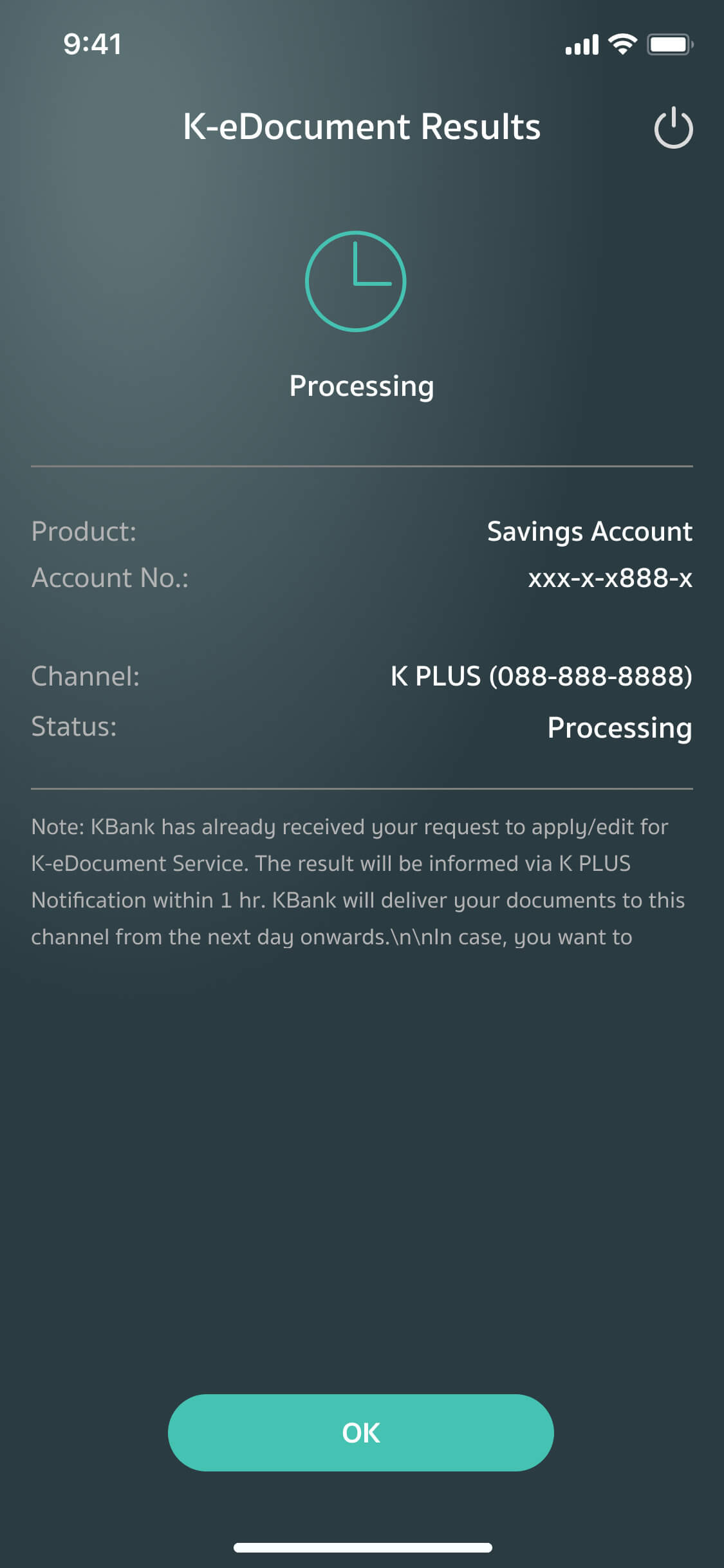
Task: Tap the cellular signal bars icon
Action: tap(582, 45)
